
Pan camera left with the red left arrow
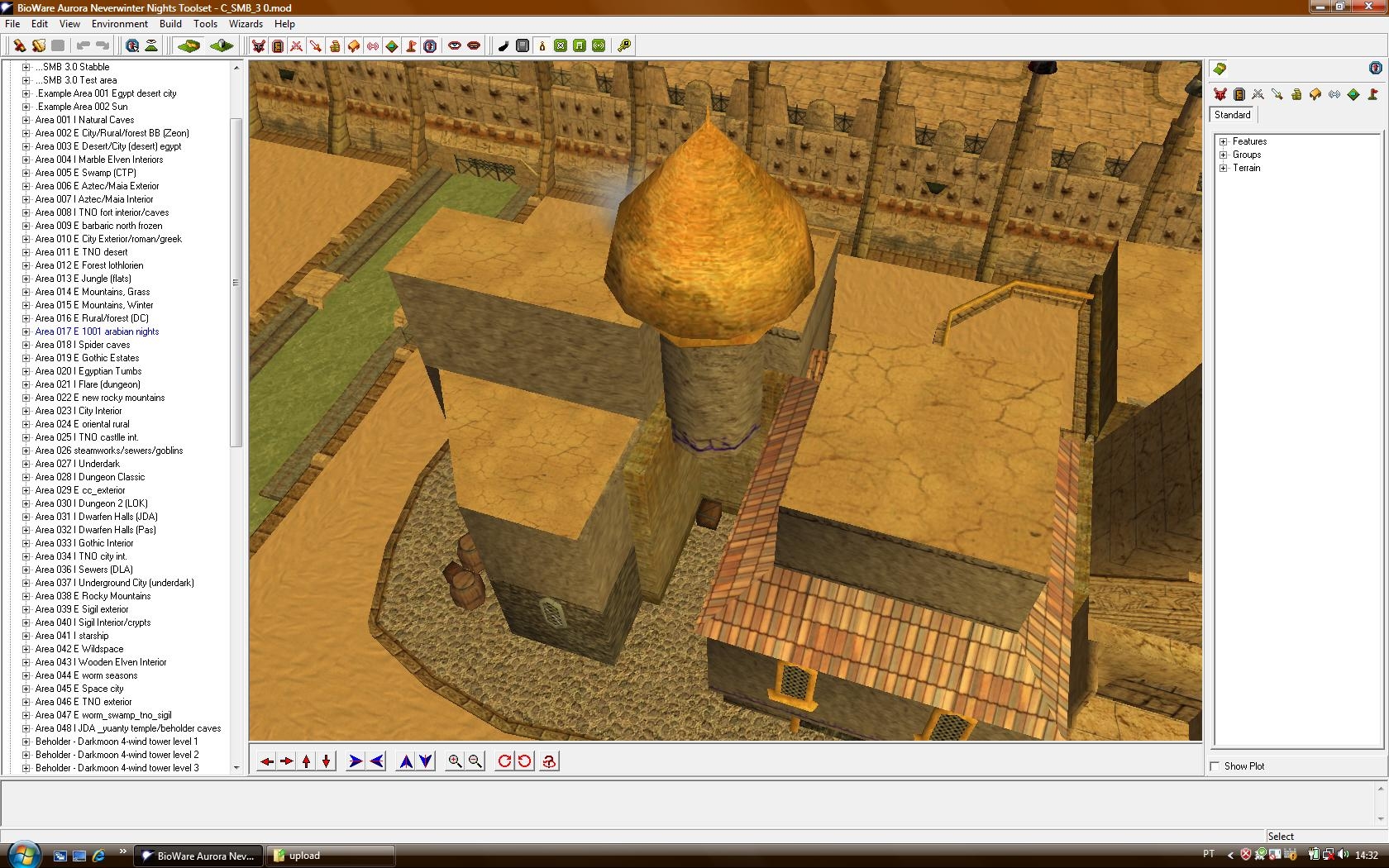click(266, 761)
